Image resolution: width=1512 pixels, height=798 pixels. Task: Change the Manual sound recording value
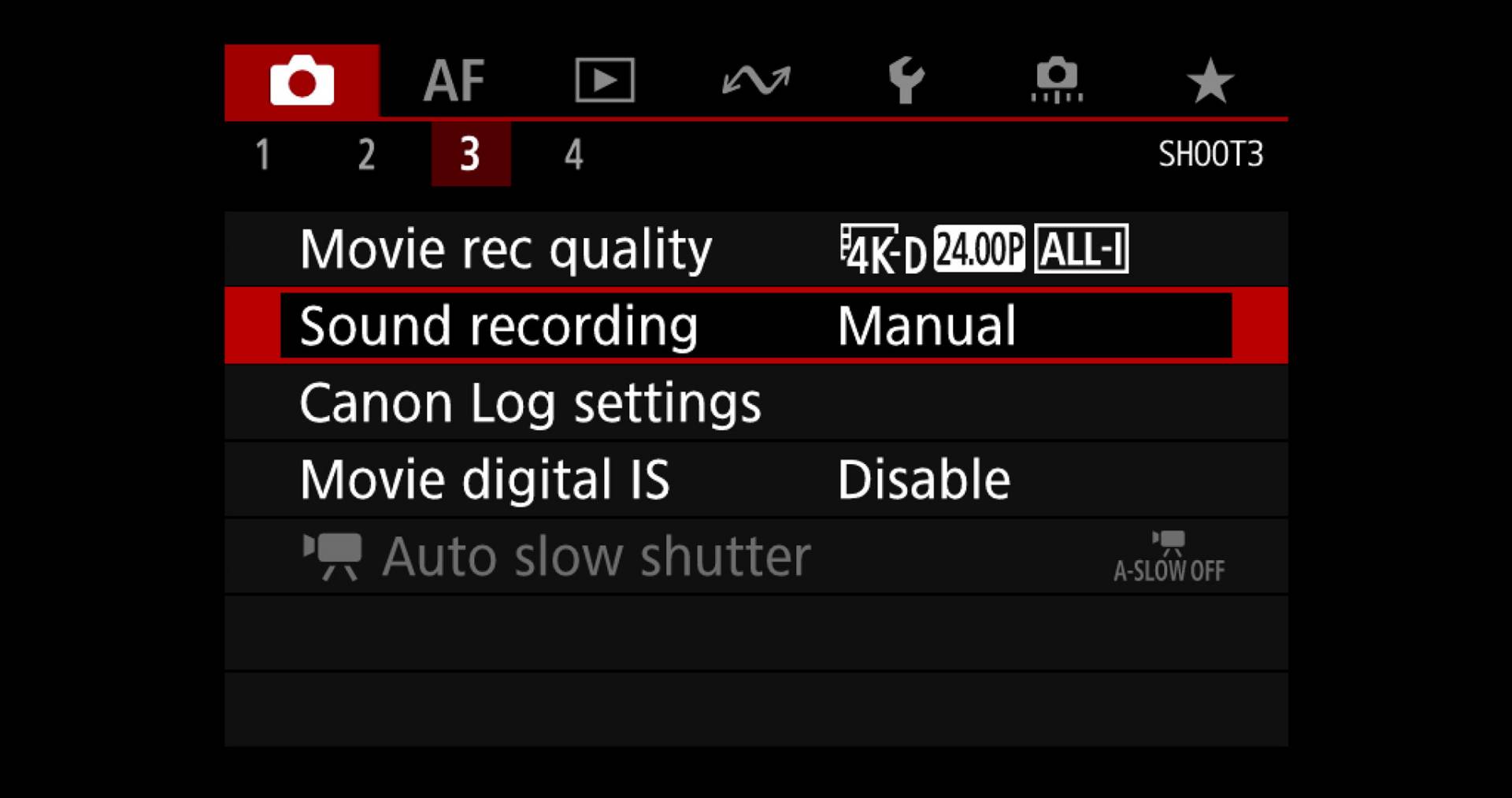[927, 325]
